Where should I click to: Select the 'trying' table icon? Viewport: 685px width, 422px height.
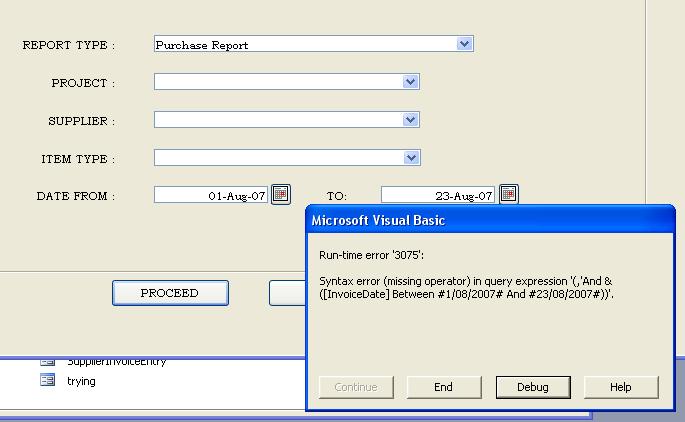click(47, 380)
